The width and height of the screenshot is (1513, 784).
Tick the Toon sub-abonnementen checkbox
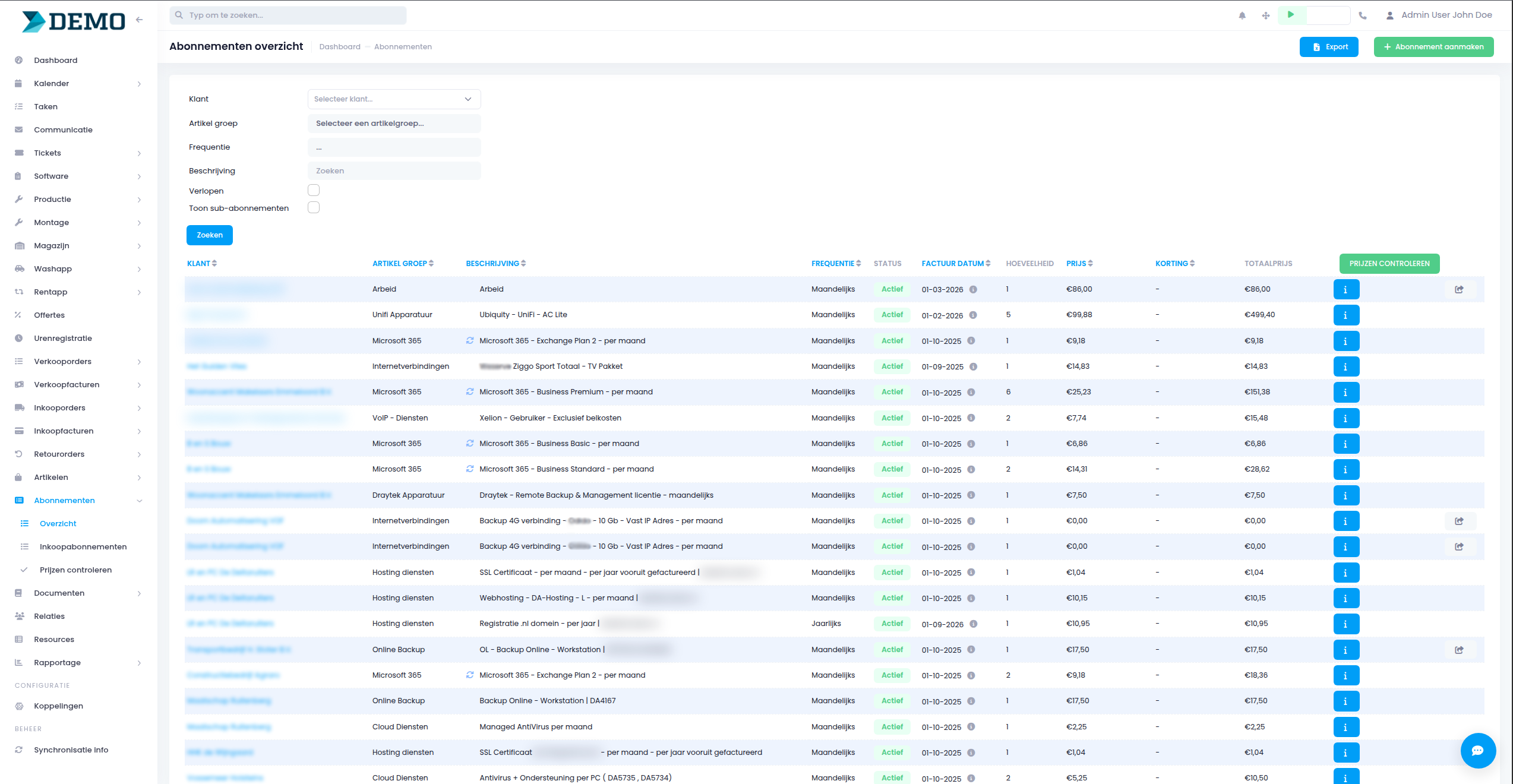tap(314, 207)
